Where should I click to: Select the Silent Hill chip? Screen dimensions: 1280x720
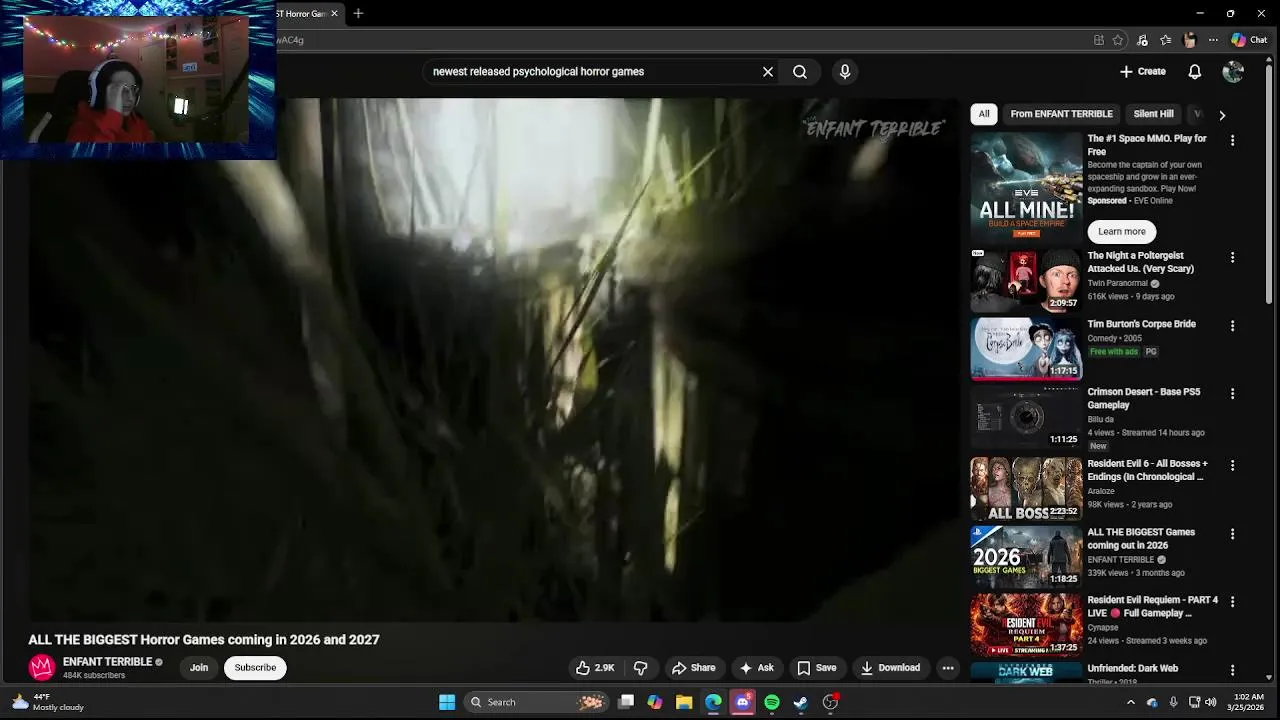[x=1153, y=114]
